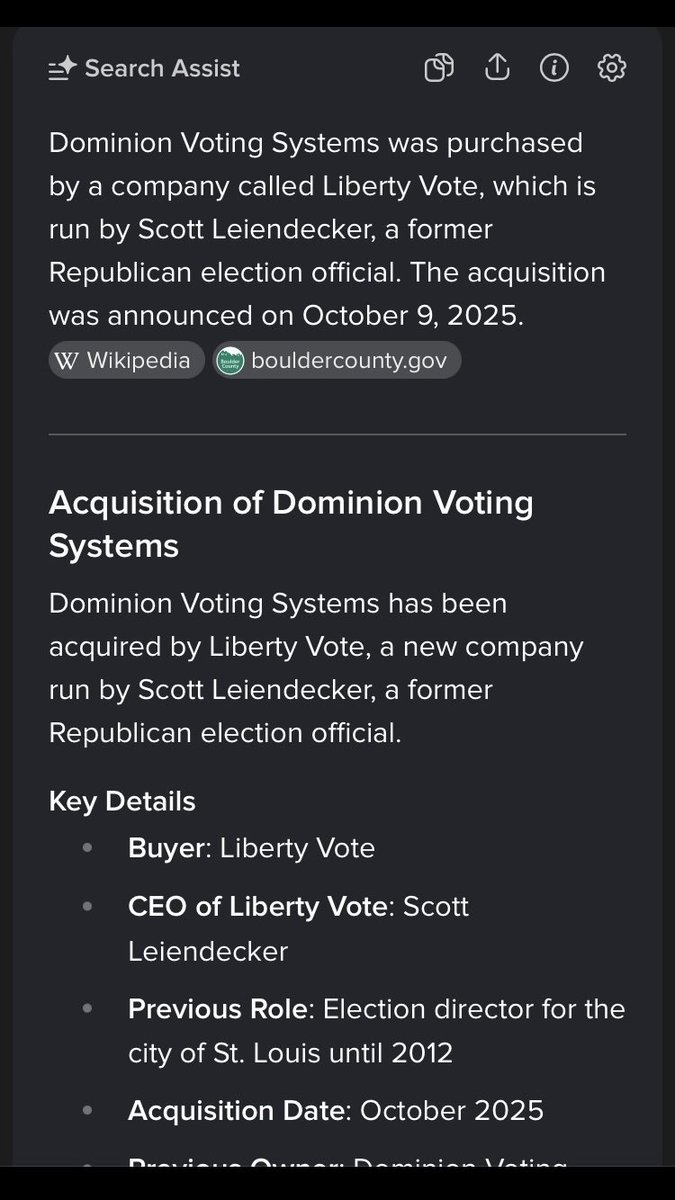The height and width of the screenshot is (1200, 675).
Task: Open the info circle icon
Action: (554, 68)
